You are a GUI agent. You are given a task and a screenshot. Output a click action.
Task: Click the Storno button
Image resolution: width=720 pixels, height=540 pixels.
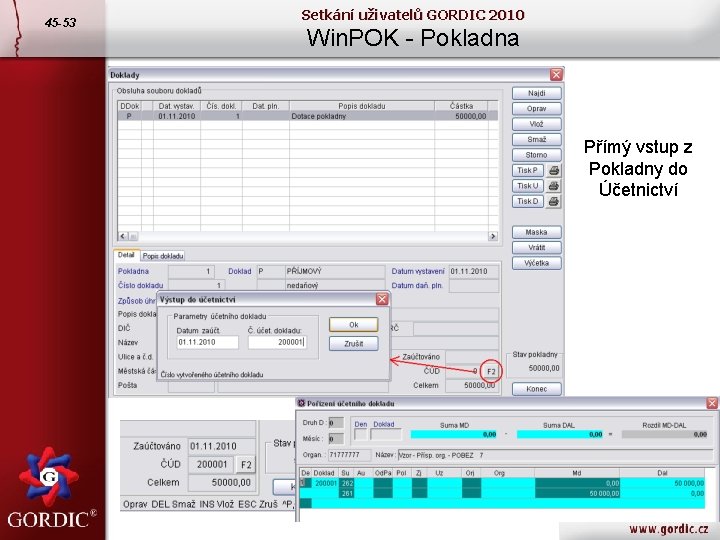(x=536, y=155)
